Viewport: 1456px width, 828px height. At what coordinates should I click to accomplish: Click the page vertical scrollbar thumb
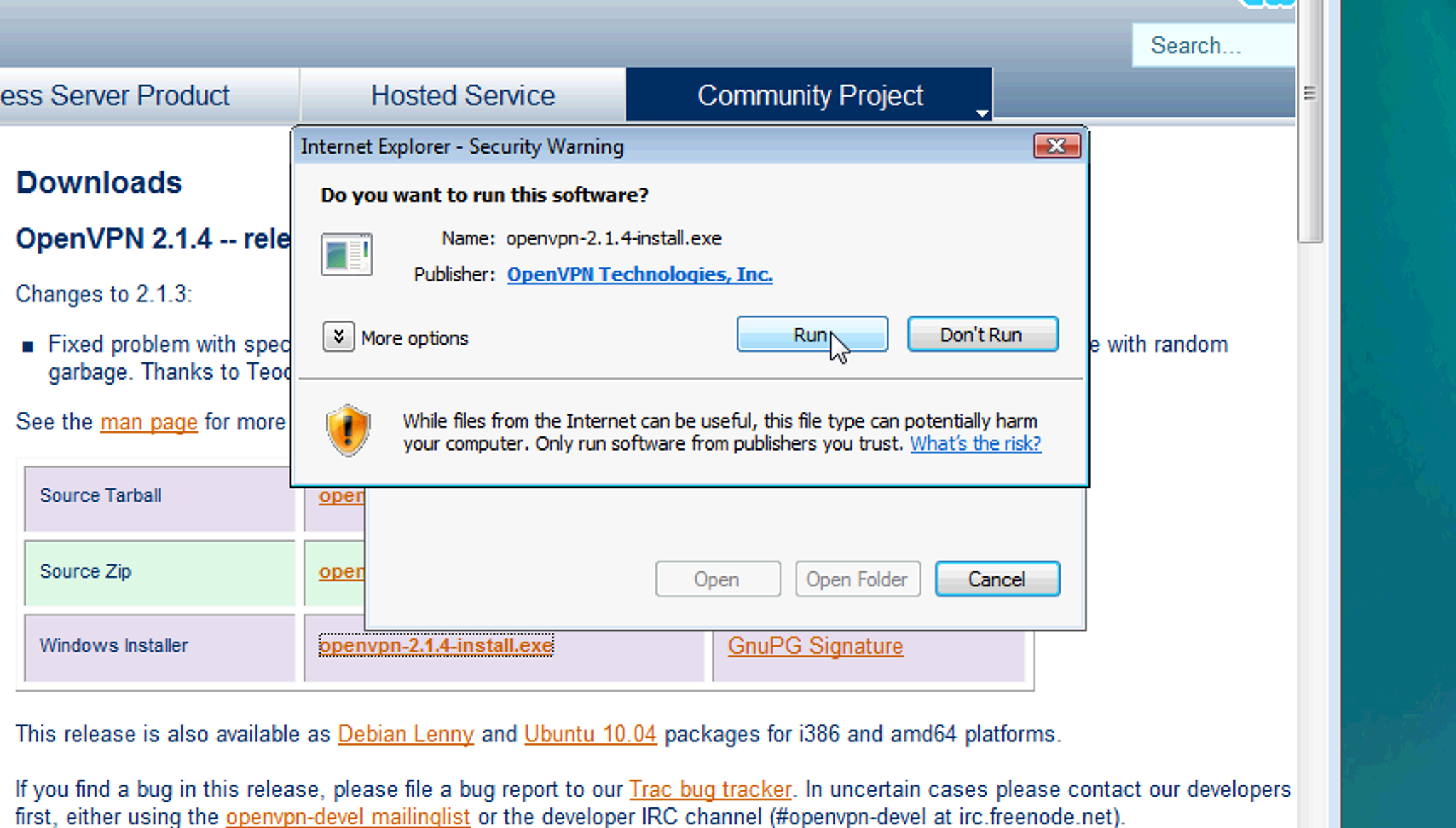[1310, 121]
